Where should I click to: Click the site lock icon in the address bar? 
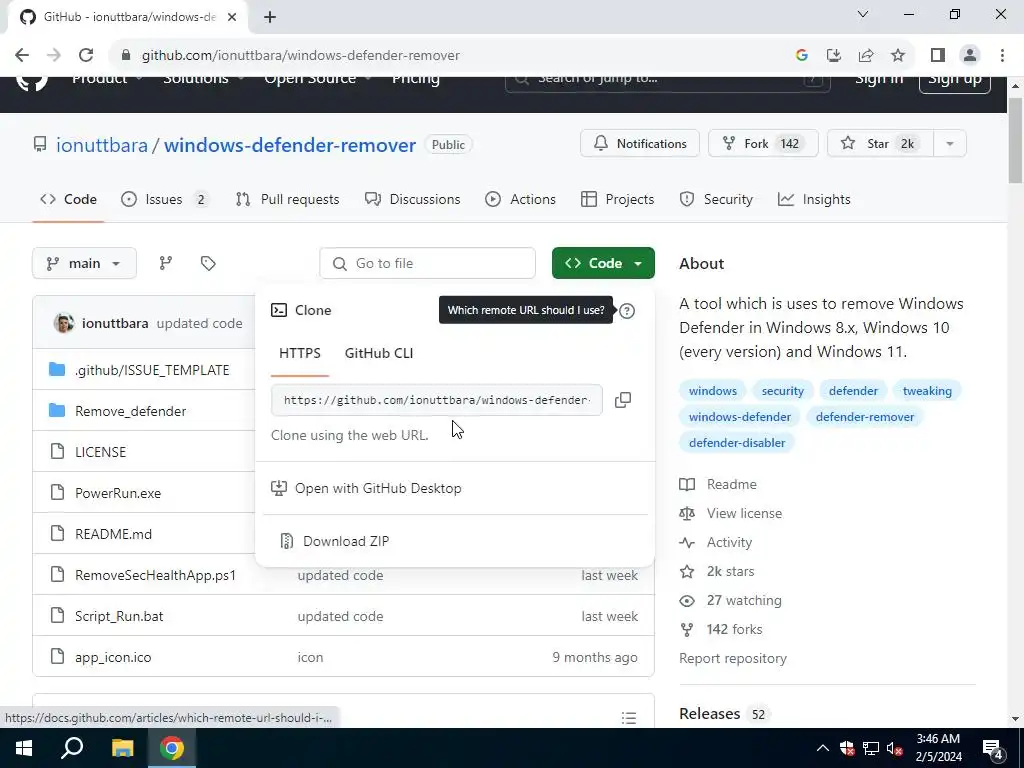tap(126, 56)
